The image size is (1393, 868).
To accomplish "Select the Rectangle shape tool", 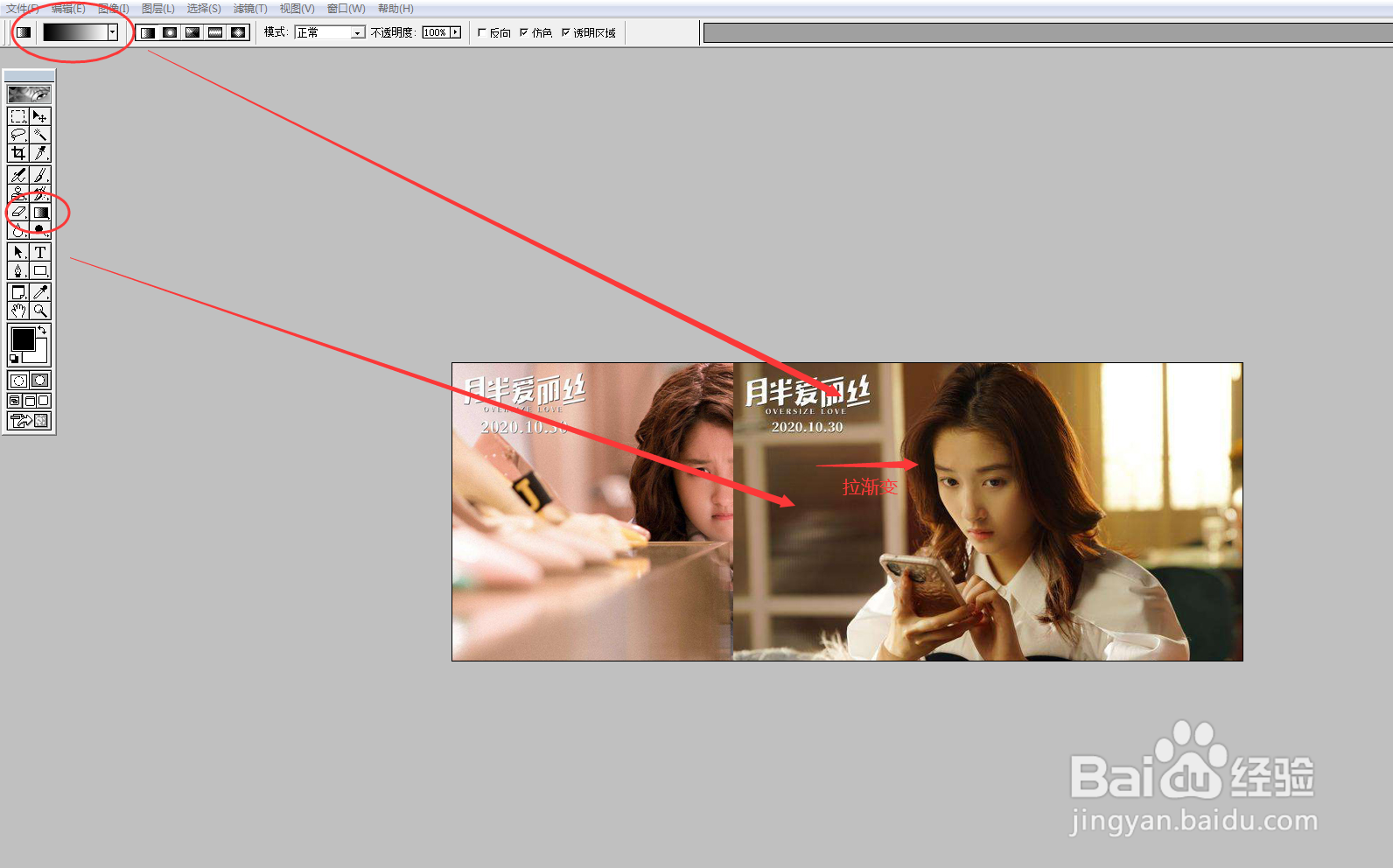I will [x=40, y=270].
